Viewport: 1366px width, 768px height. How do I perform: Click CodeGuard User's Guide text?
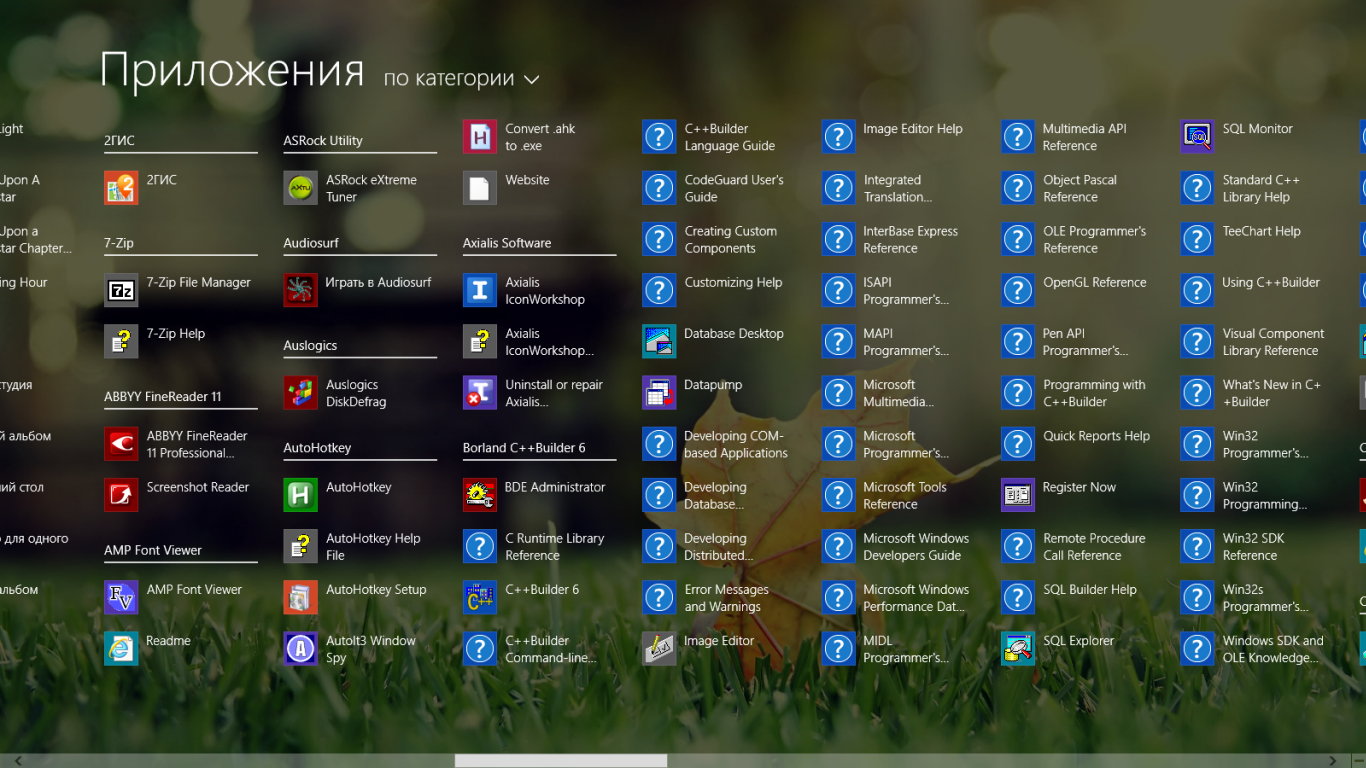[734, 189]
